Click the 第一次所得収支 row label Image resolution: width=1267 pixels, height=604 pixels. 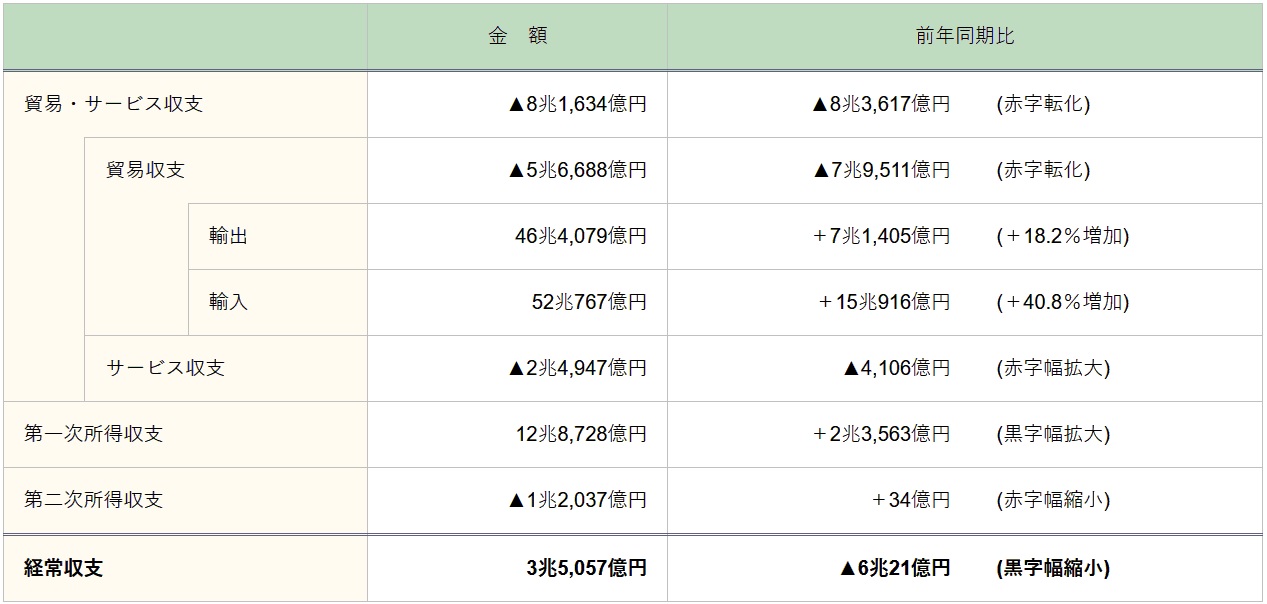[94, 434]
